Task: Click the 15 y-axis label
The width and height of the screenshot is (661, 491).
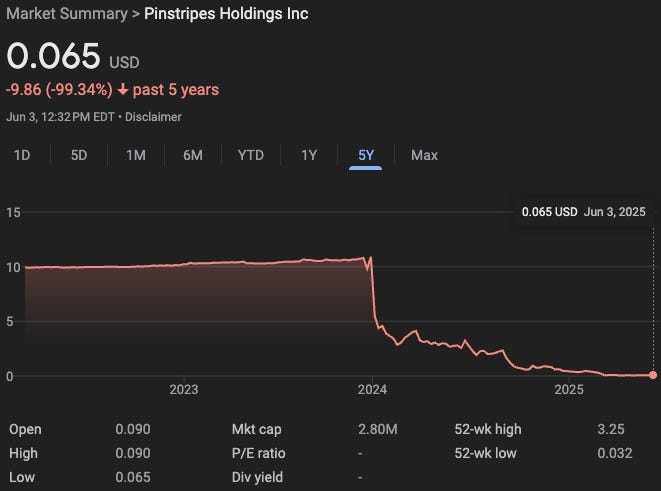Action: coord(13,212)
